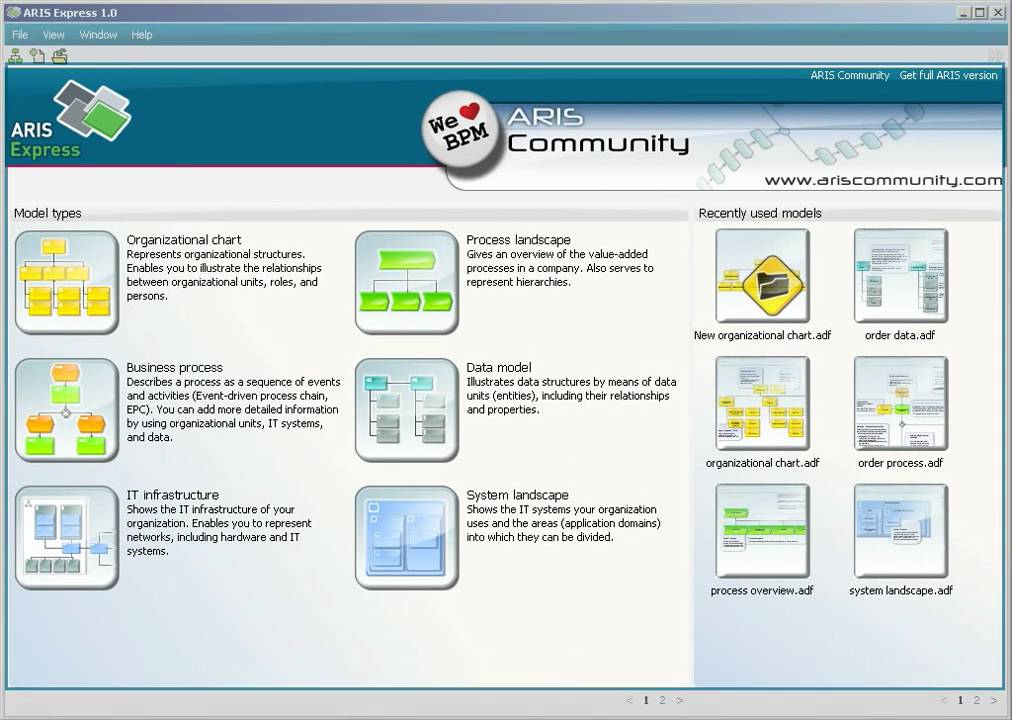1012x720 pixels.
Task: Click Get full ARIS version link
Action: tap(948, 75)
